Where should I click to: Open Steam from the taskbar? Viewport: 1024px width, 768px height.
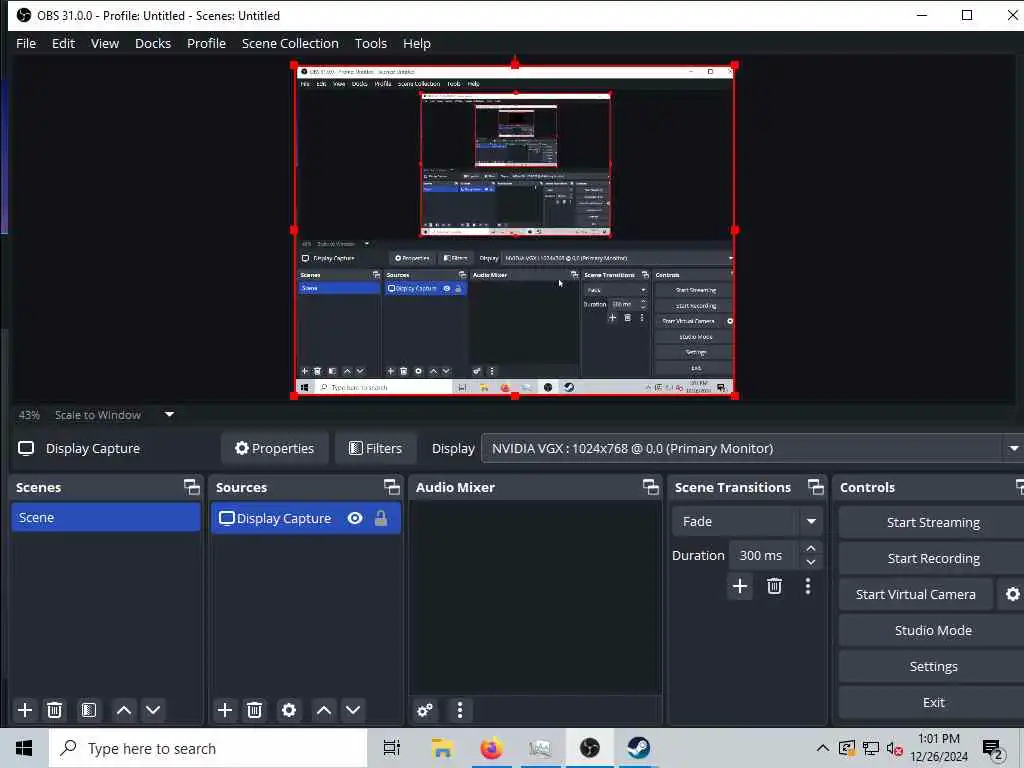click(x=638, y=748)
